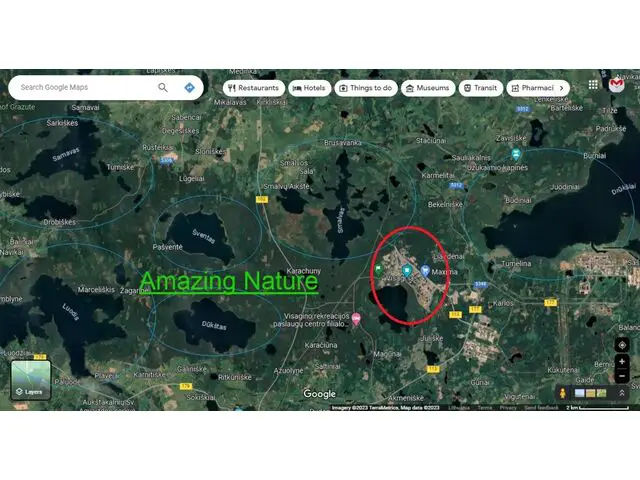Click the Privacy link in footer

click(x=508, y=408)
